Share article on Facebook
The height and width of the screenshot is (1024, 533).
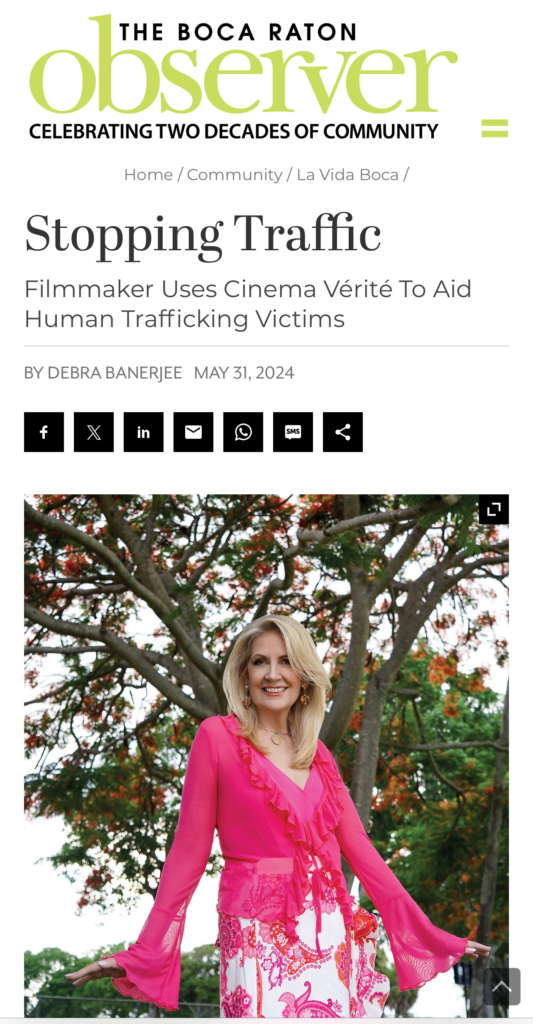(x=44, y=432)
